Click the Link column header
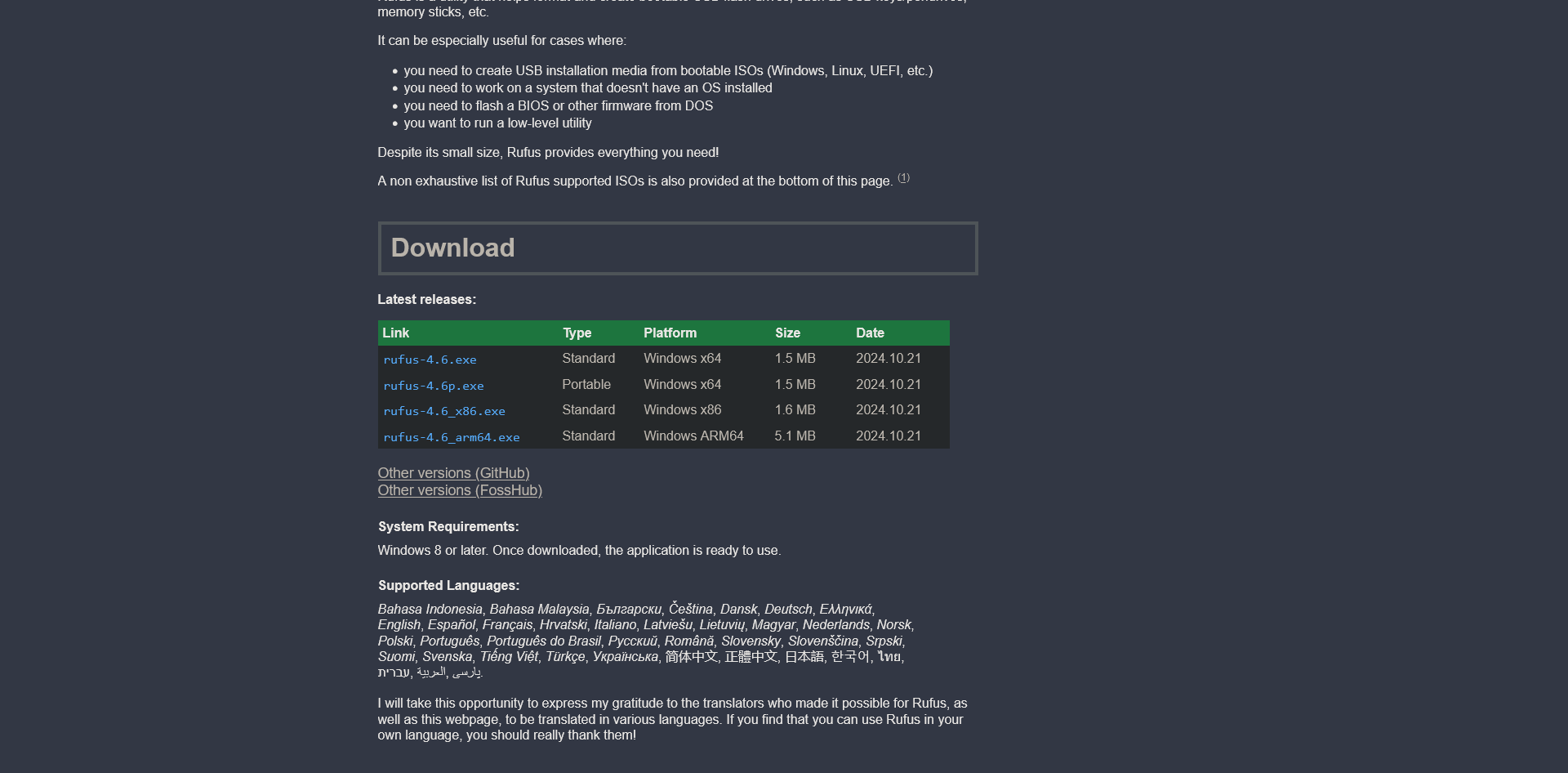 pos(396,333)
